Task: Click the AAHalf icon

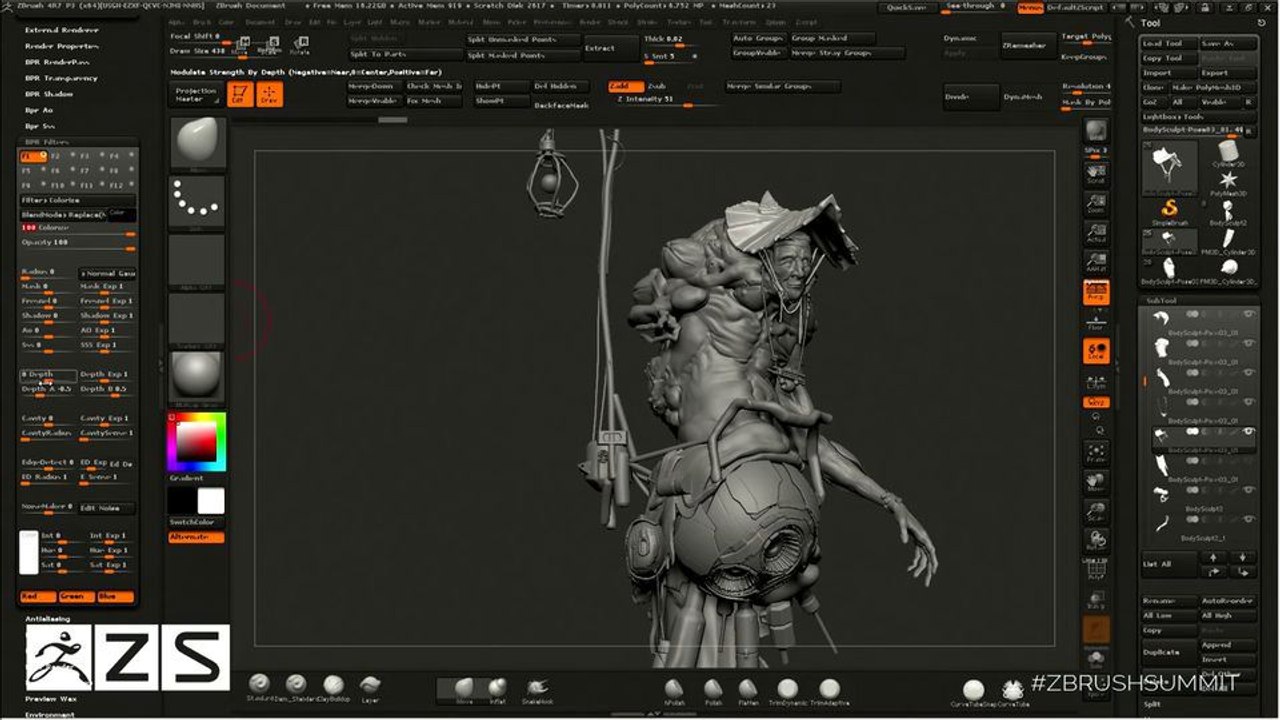Action: tap(1097, 263)
